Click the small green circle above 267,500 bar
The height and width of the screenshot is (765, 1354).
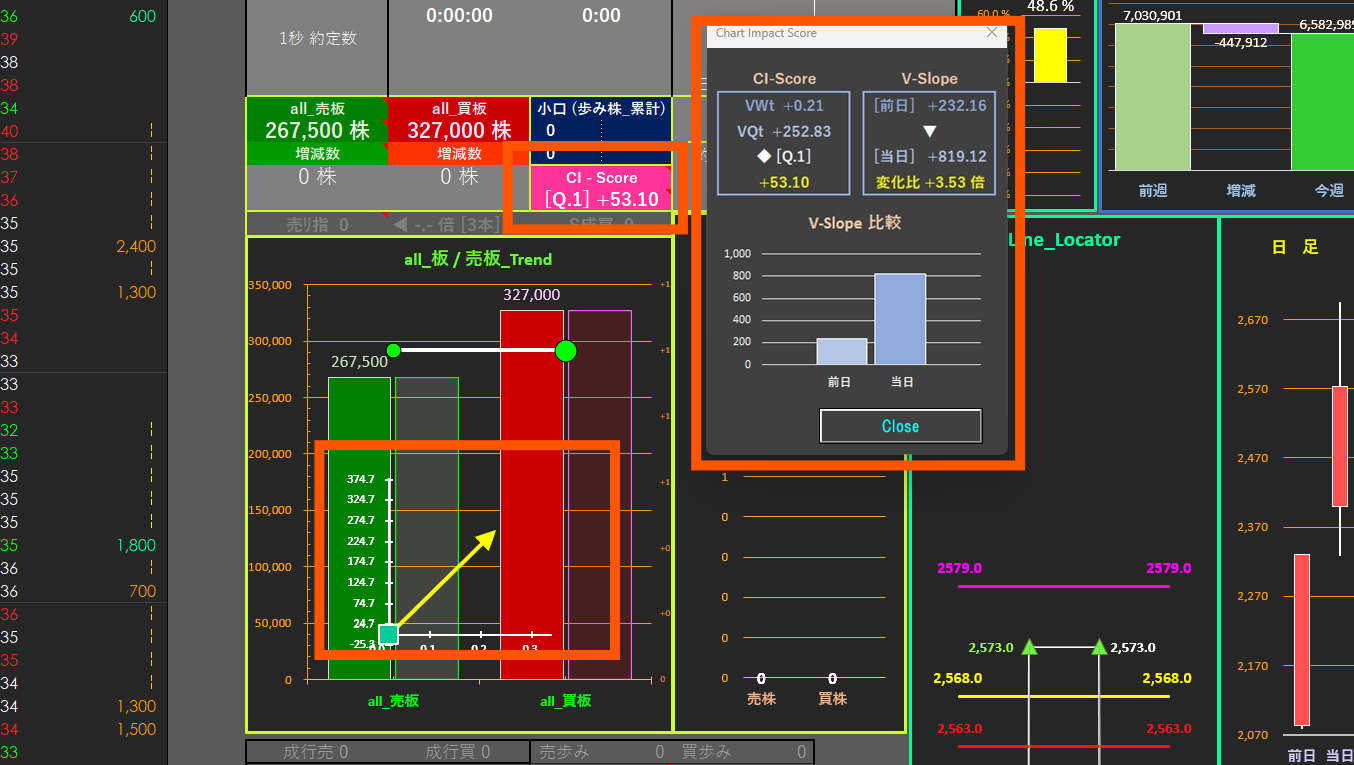[393, 350]
